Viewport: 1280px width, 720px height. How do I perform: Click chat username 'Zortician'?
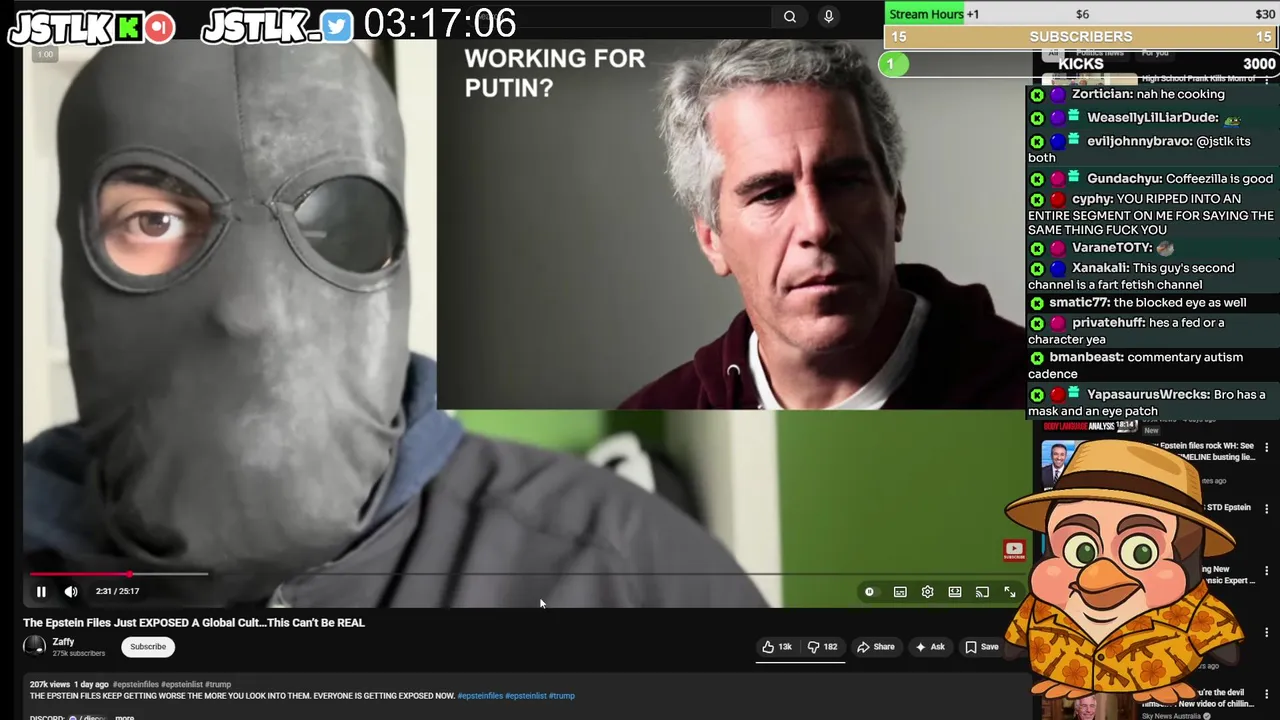coord(1102,94)
